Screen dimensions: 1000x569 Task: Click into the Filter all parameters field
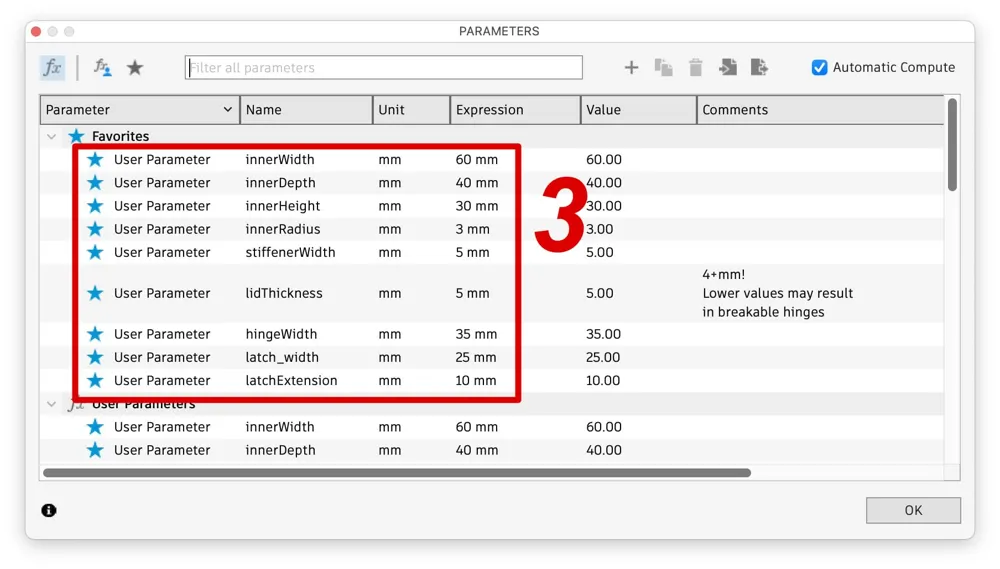[x=384, y=68]
